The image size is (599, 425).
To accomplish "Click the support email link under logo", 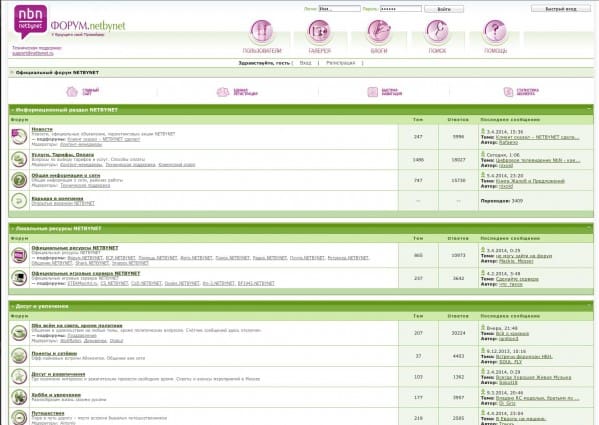I will coord(33,53).
